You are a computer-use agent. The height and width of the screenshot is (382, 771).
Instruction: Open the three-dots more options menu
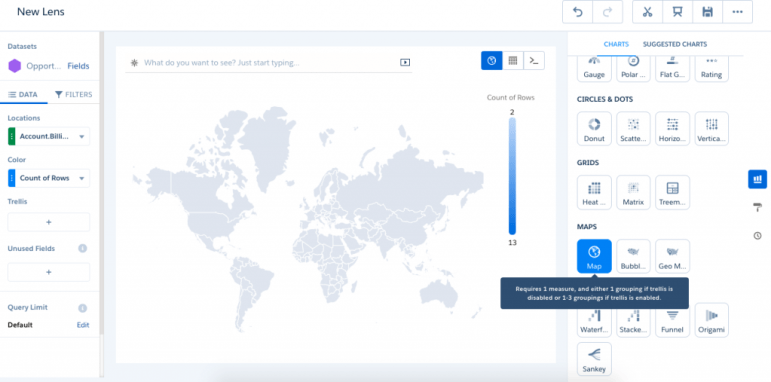coord(737,12)
